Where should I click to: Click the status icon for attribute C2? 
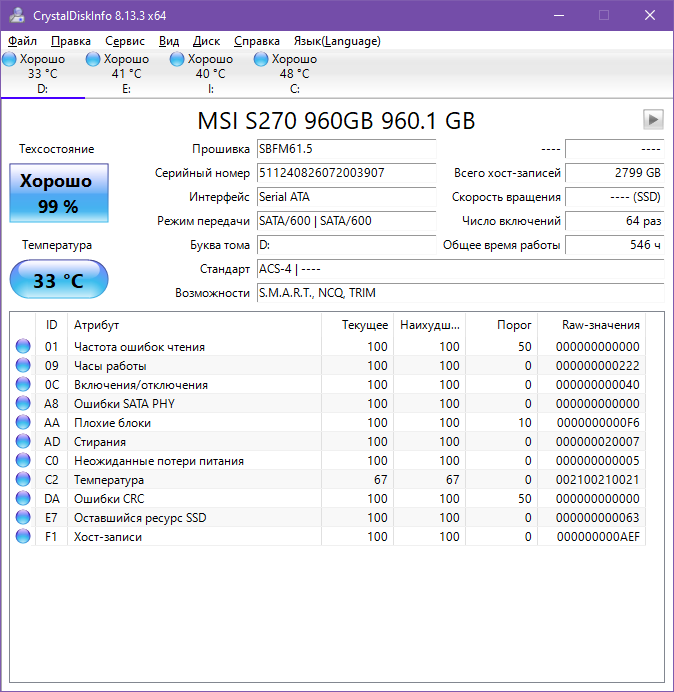(x=23, y=479)
